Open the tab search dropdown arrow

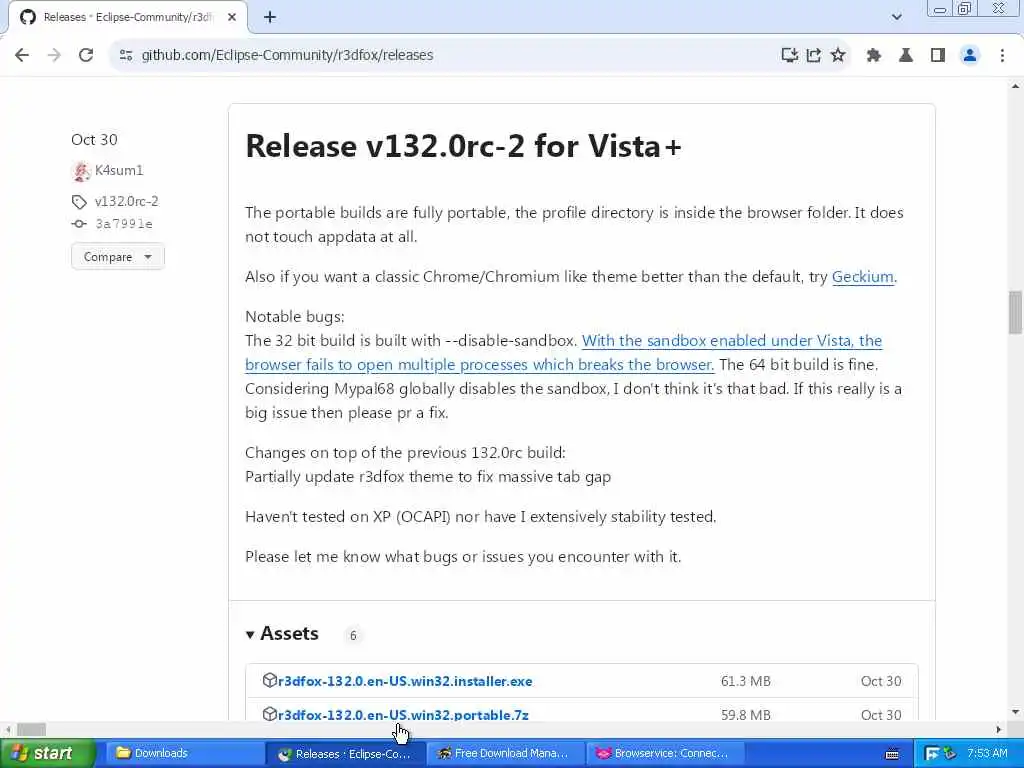click(897, 17)
